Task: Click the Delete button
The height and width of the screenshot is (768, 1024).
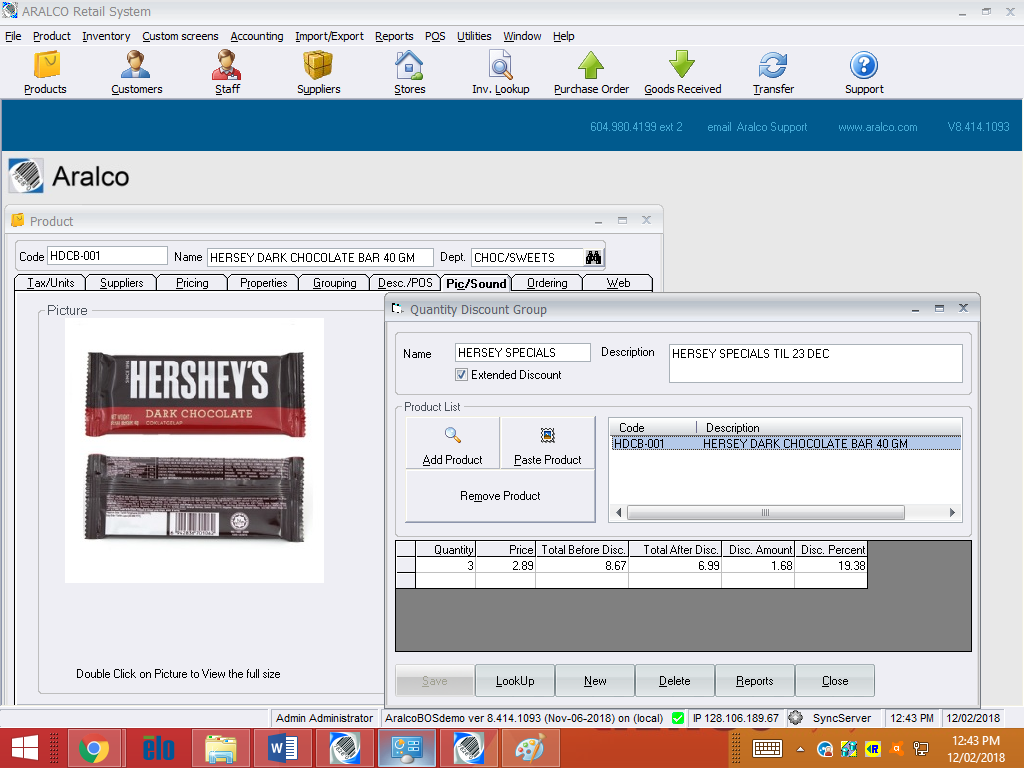Action: [x=675, y=680]
